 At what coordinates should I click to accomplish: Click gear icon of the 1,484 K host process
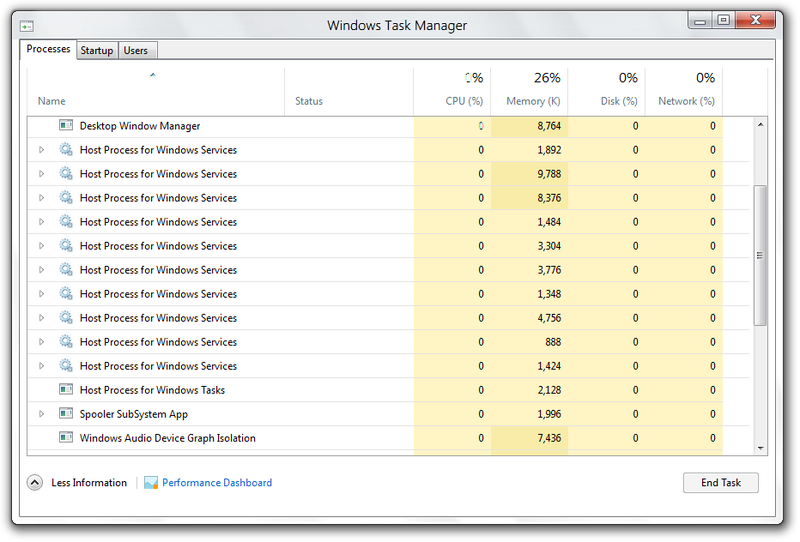66,221
